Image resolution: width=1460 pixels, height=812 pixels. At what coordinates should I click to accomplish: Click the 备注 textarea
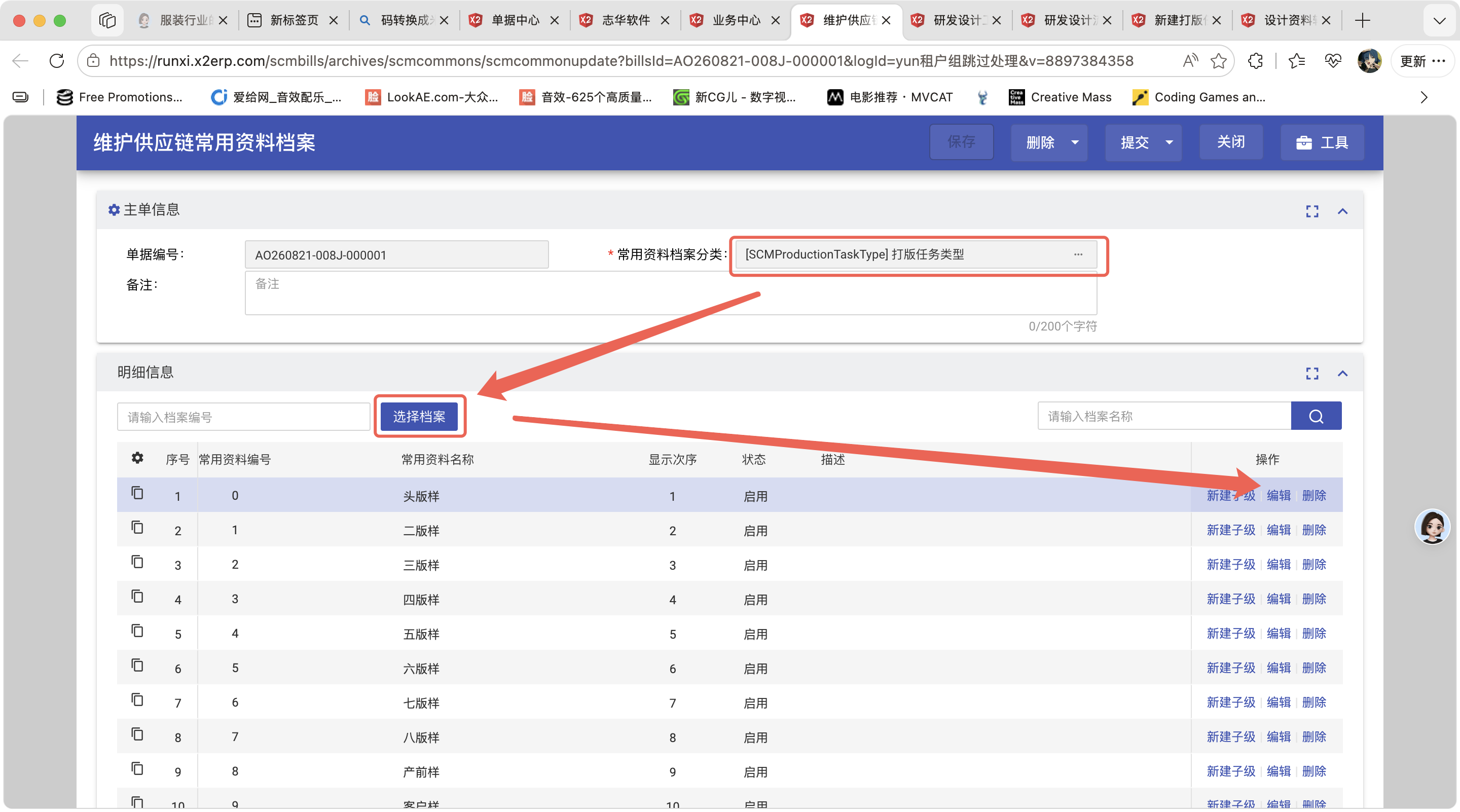[671, 293]
